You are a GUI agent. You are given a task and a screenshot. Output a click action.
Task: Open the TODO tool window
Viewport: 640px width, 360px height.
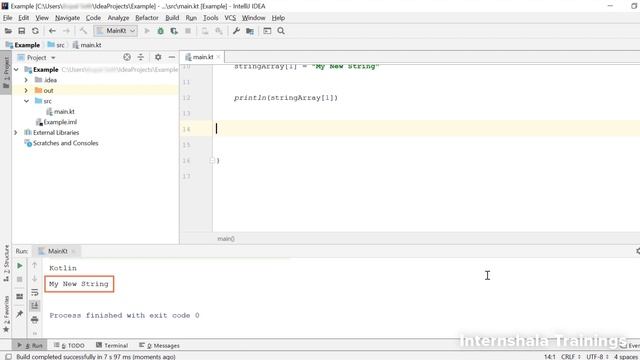point(69,345)
